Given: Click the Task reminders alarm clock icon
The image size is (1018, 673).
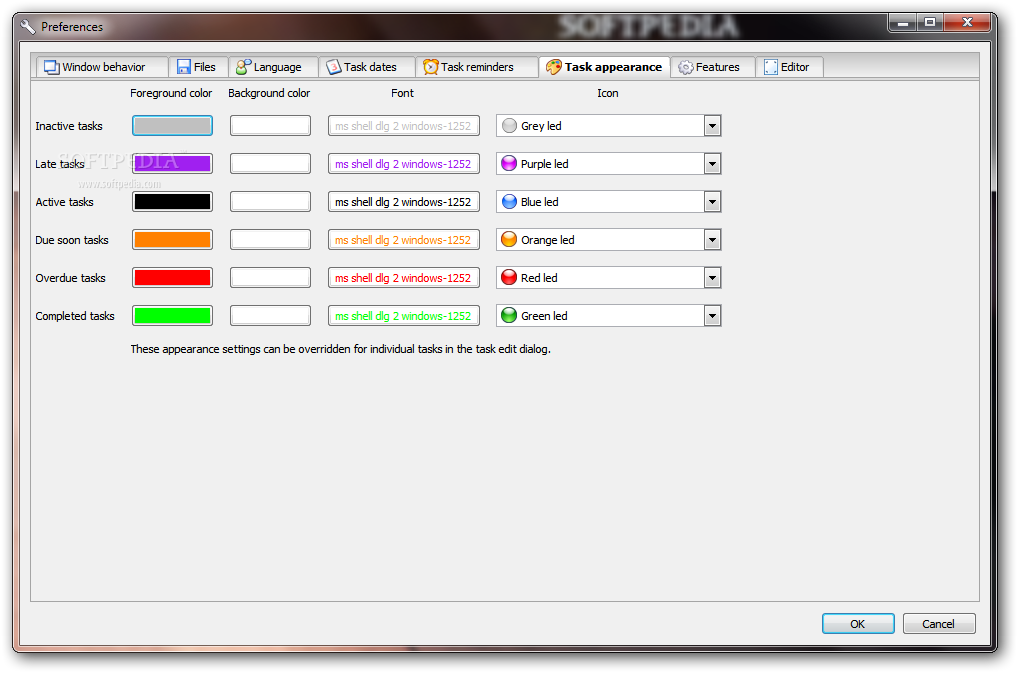Looking at the screenshot, I should click(431, 67).
